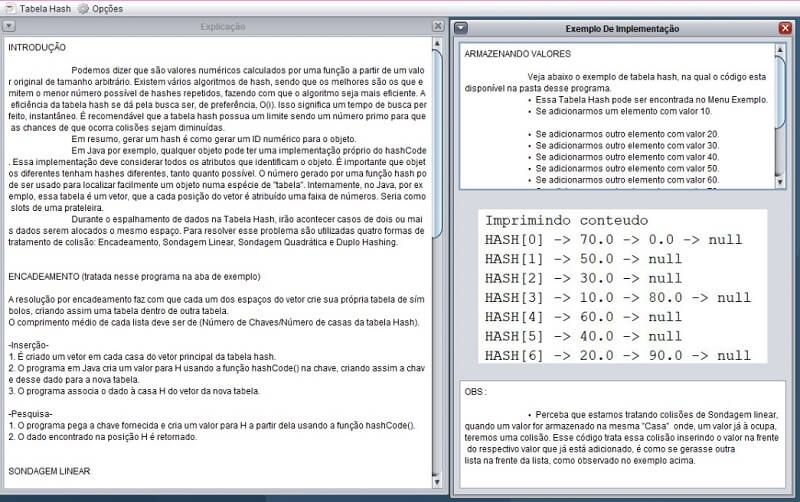Viewport: 800px width, 502px height.
Task: Open Exemplo De Implementação window menu arrow
Action: point(461,29)
